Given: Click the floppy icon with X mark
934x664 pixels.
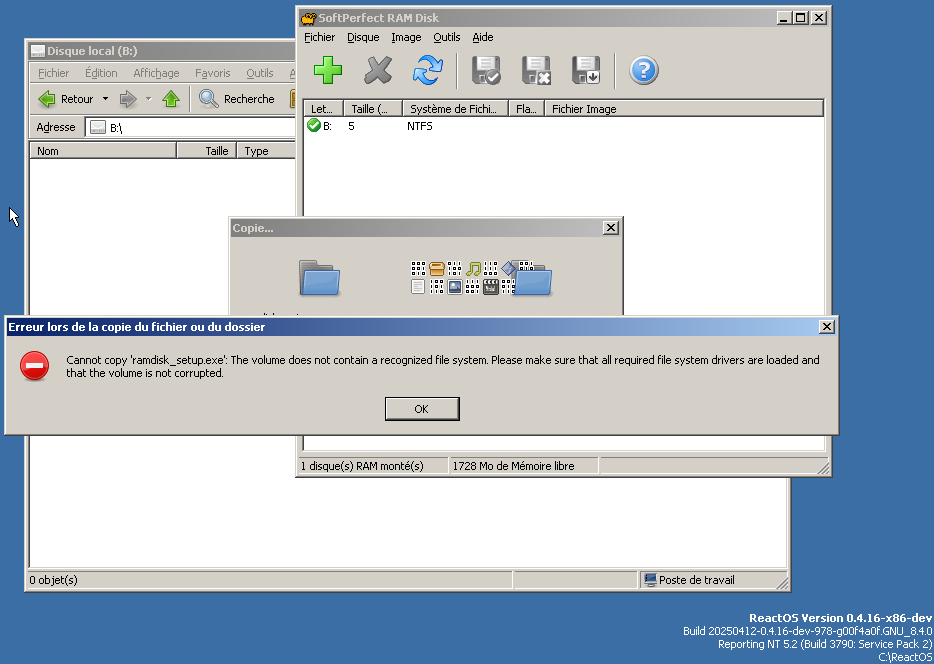Looking at the screenshot, I should (x=536, y=70).
